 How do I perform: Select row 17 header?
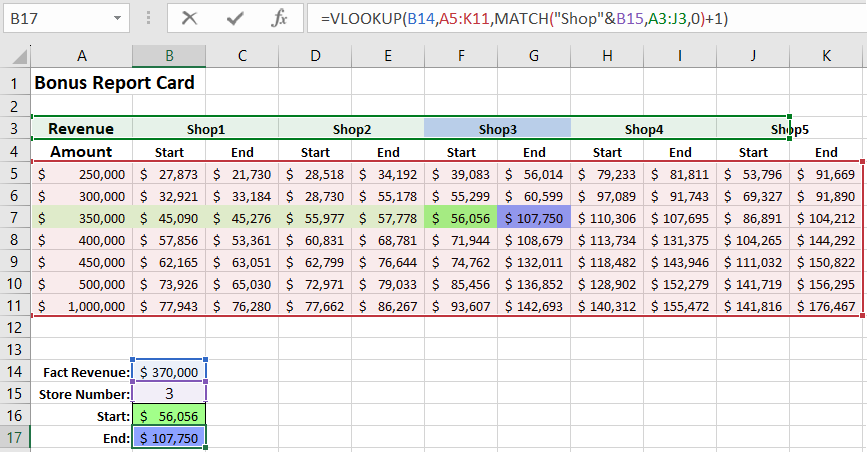(x=15, y=438)
